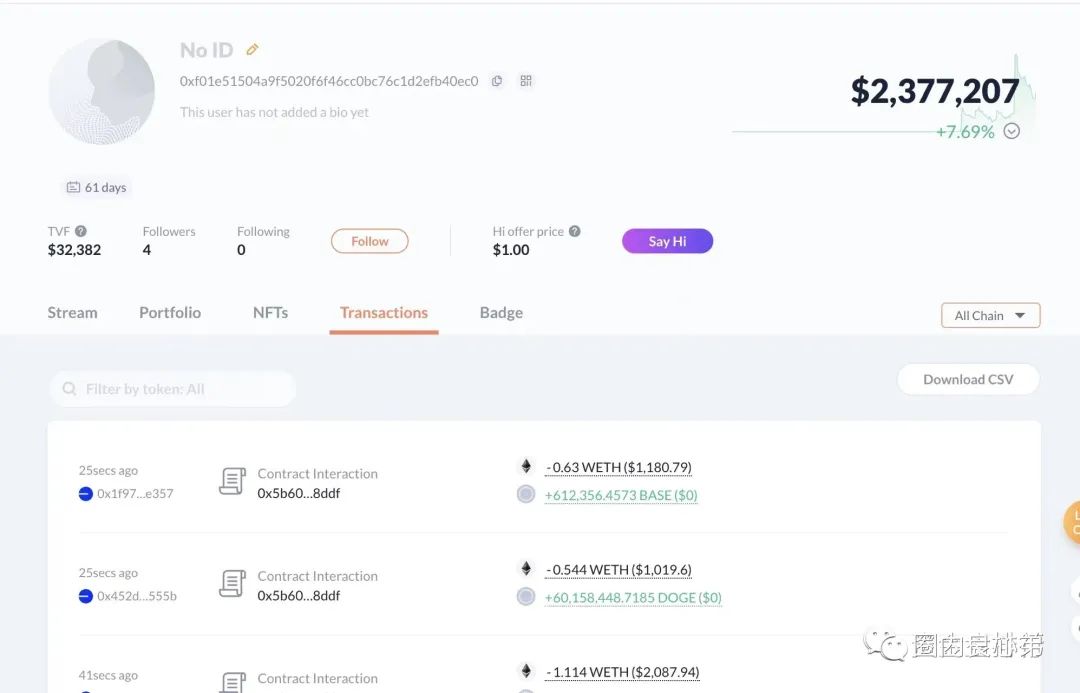Select the Stream tab
The image size is (1080, 693).
tap(72, 313)
